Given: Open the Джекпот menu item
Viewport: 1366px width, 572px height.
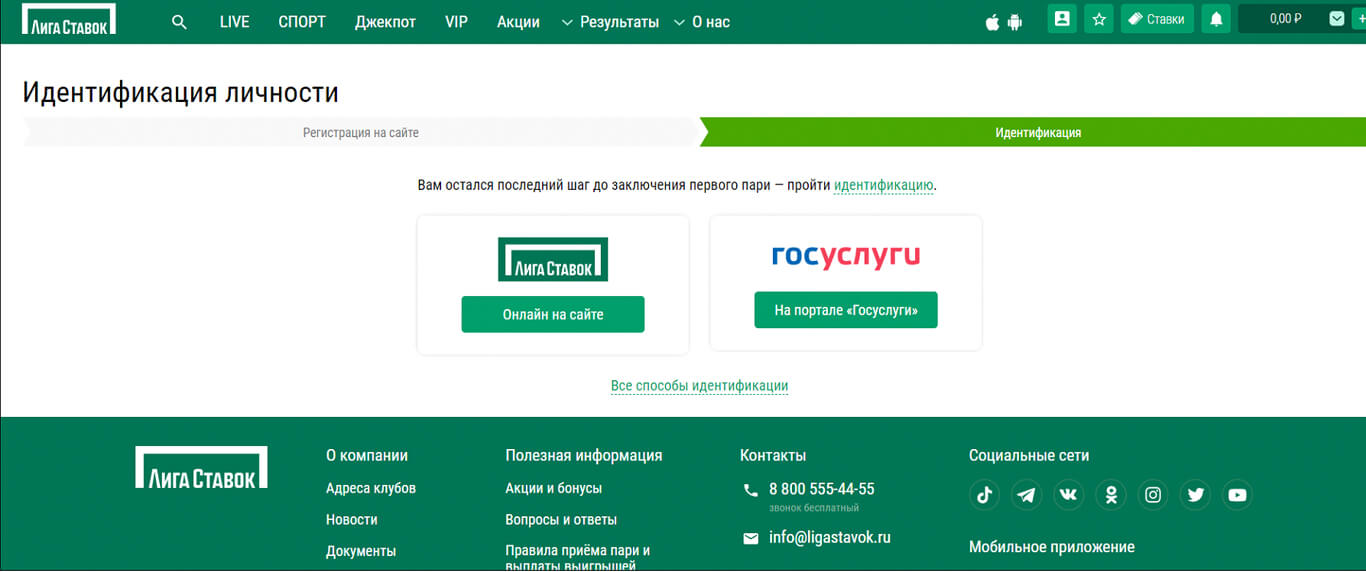Looking at the screenshot, I should (x=385, y=22).
